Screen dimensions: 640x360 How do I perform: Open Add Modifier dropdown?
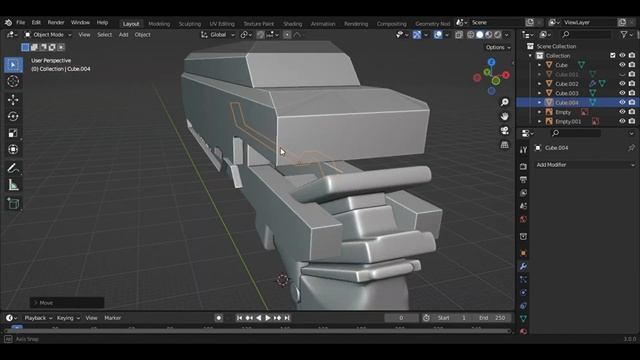coord(585,165)
